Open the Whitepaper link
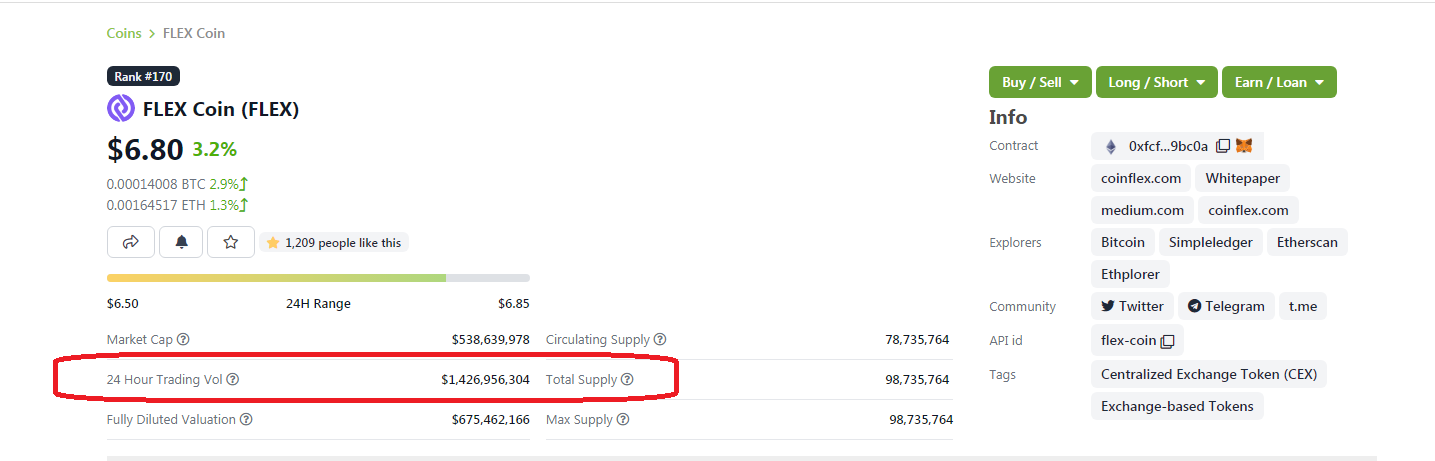This screenshot has height=461, width=1435. coord(1242,179)
